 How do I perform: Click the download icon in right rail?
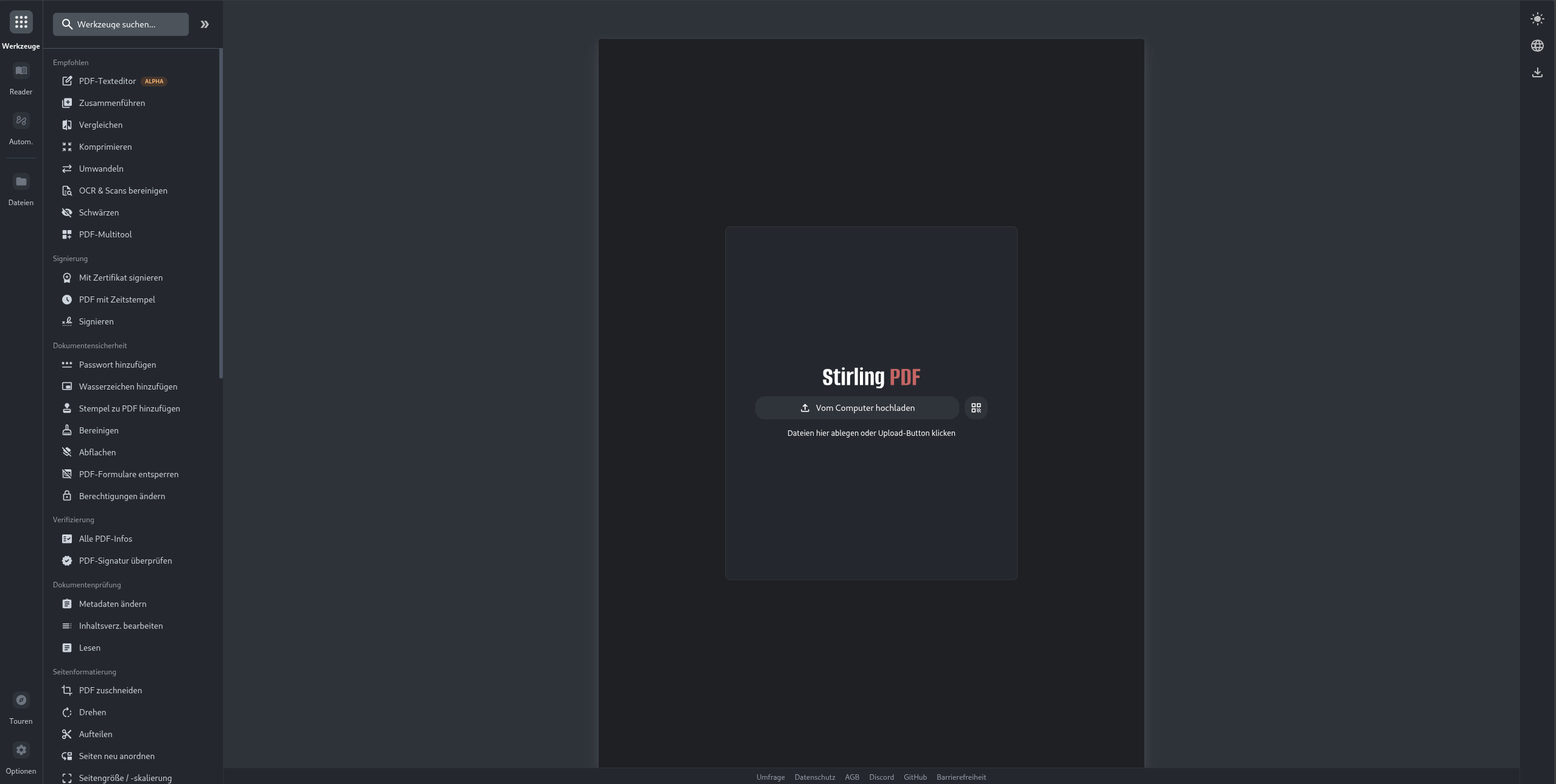pyautogui.click(x=1537, y=72)
